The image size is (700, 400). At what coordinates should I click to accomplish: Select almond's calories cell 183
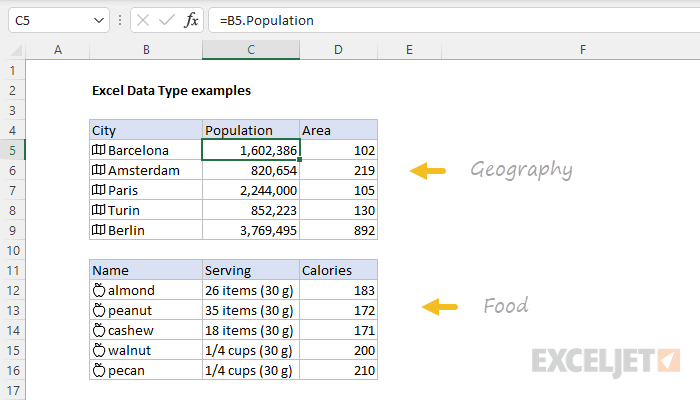[x=338, y=290]
